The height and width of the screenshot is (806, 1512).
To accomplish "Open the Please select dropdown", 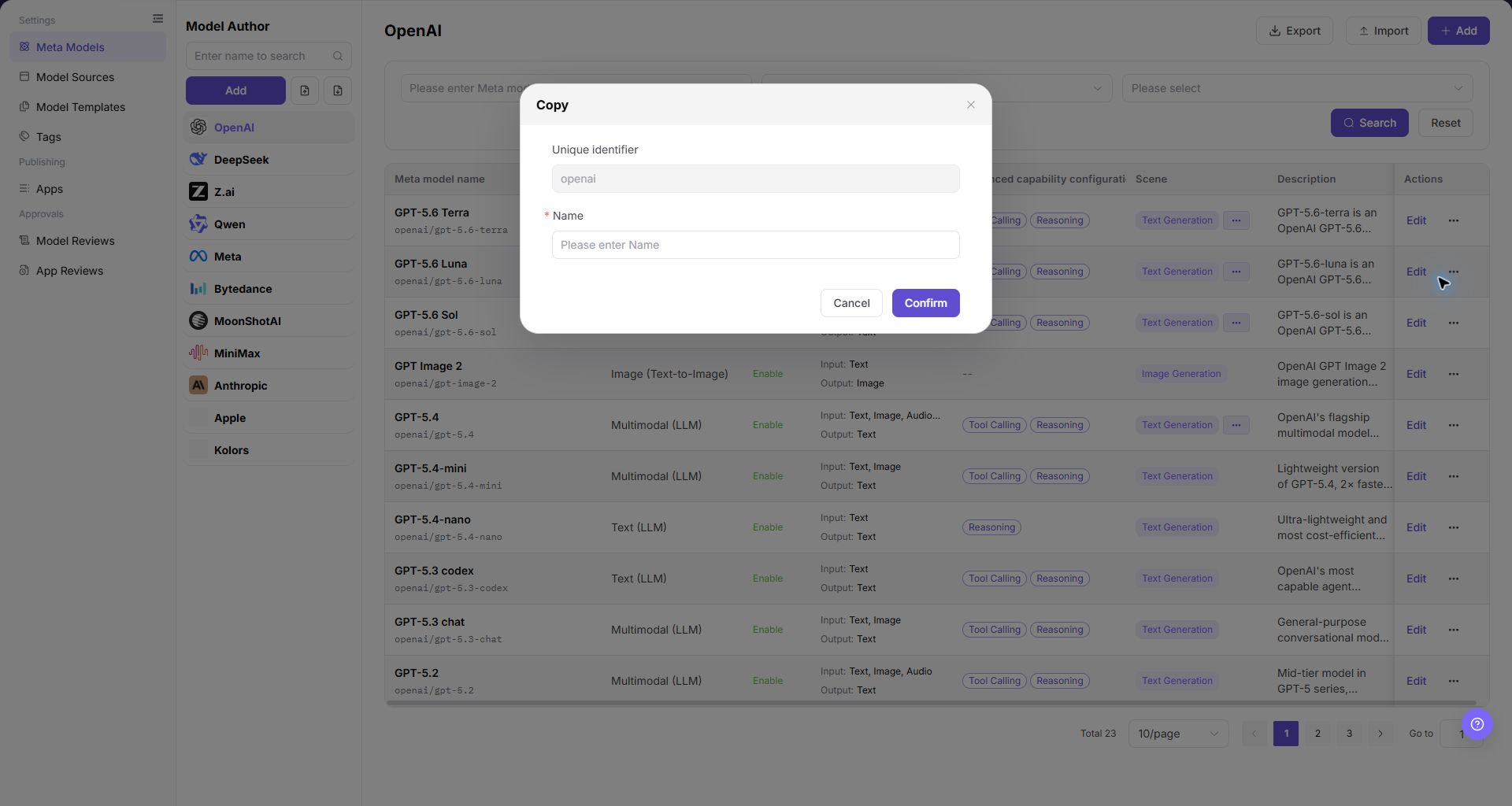I will tap(1297, 88).
